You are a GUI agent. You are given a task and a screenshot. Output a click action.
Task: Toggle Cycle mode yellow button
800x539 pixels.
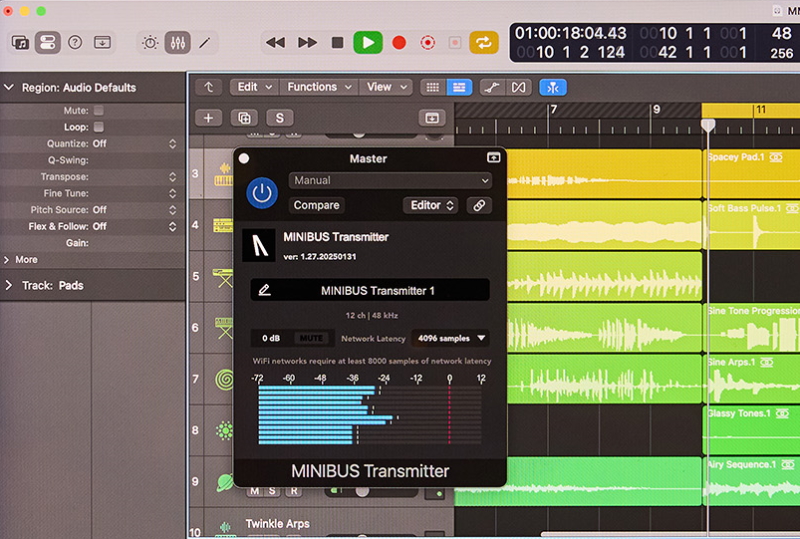483,42
